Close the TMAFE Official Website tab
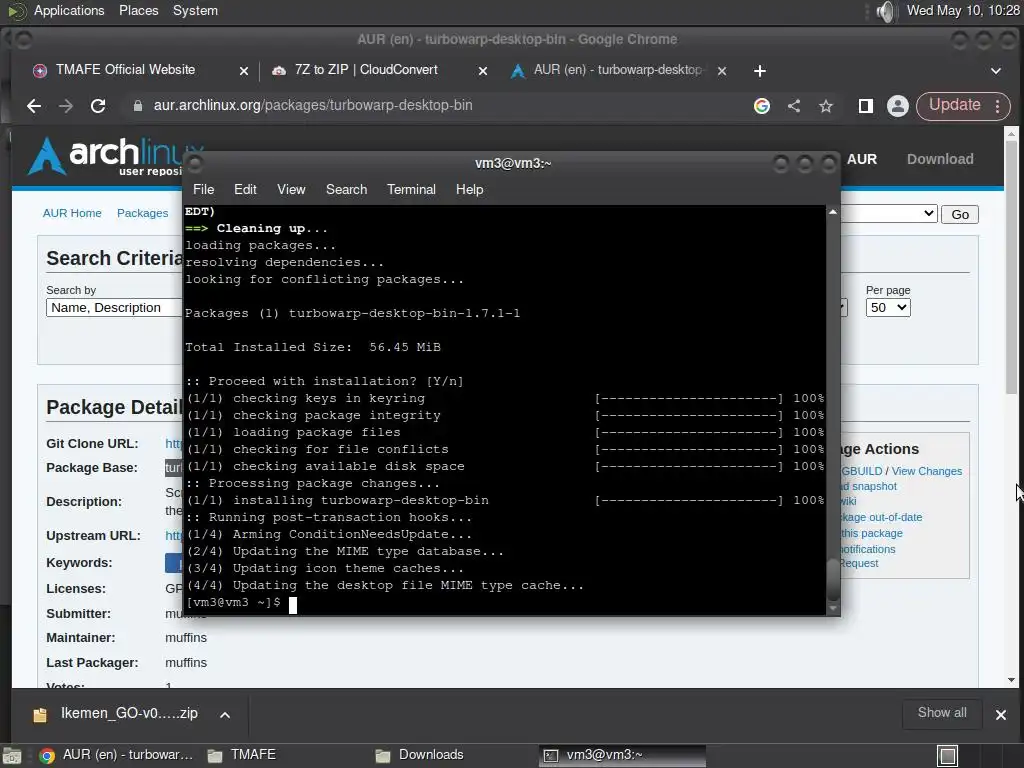The height and width of the screenshot is (768, 1024). coord(244,71)
